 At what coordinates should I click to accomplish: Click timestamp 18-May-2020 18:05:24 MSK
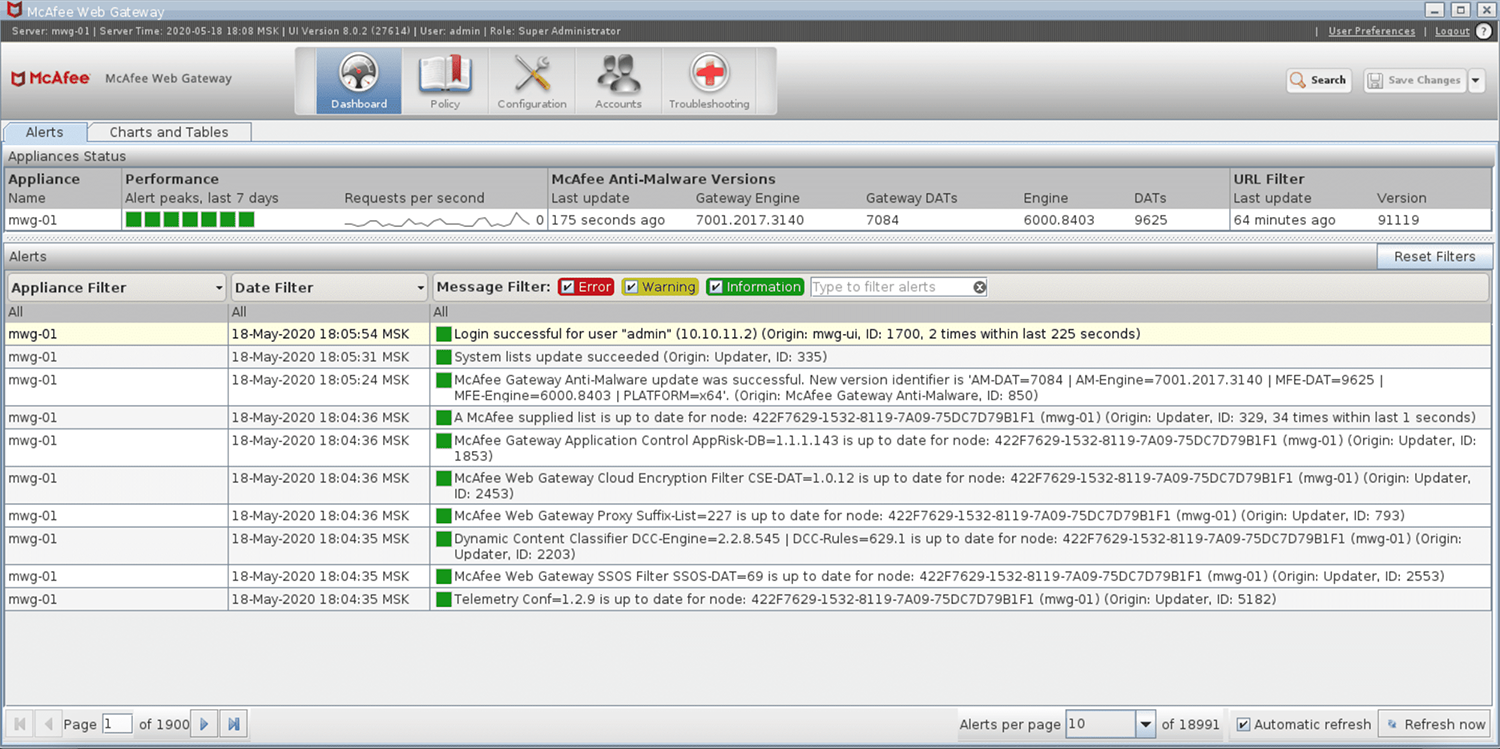coord(320,380)
